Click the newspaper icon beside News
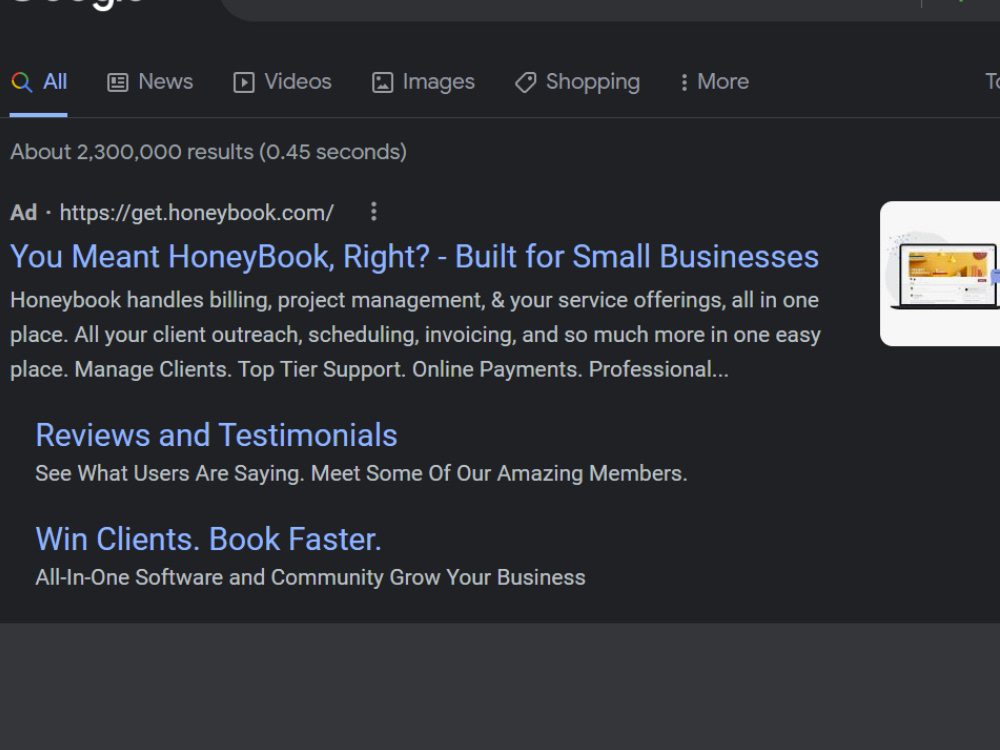This screenshot has height=750, width=1000. pyautogui.click(x=117, y=82)
